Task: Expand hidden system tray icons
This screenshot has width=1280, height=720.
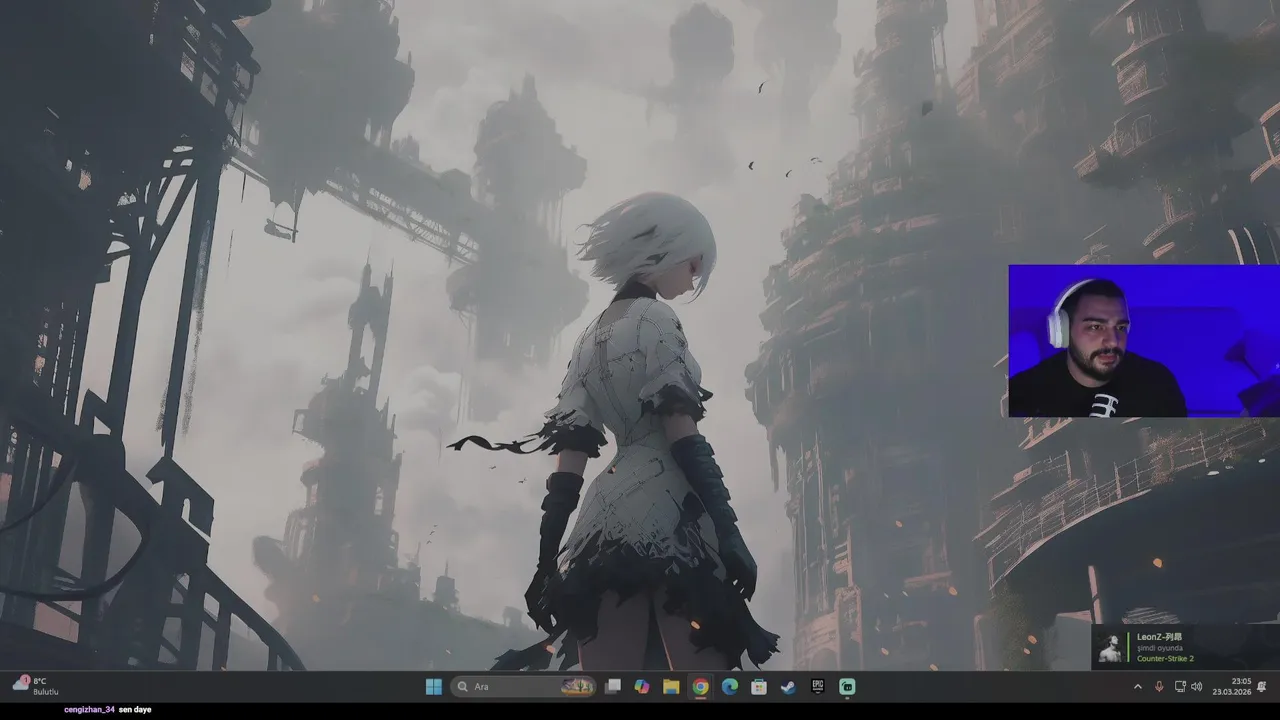Action: [x=1137, y=687]
